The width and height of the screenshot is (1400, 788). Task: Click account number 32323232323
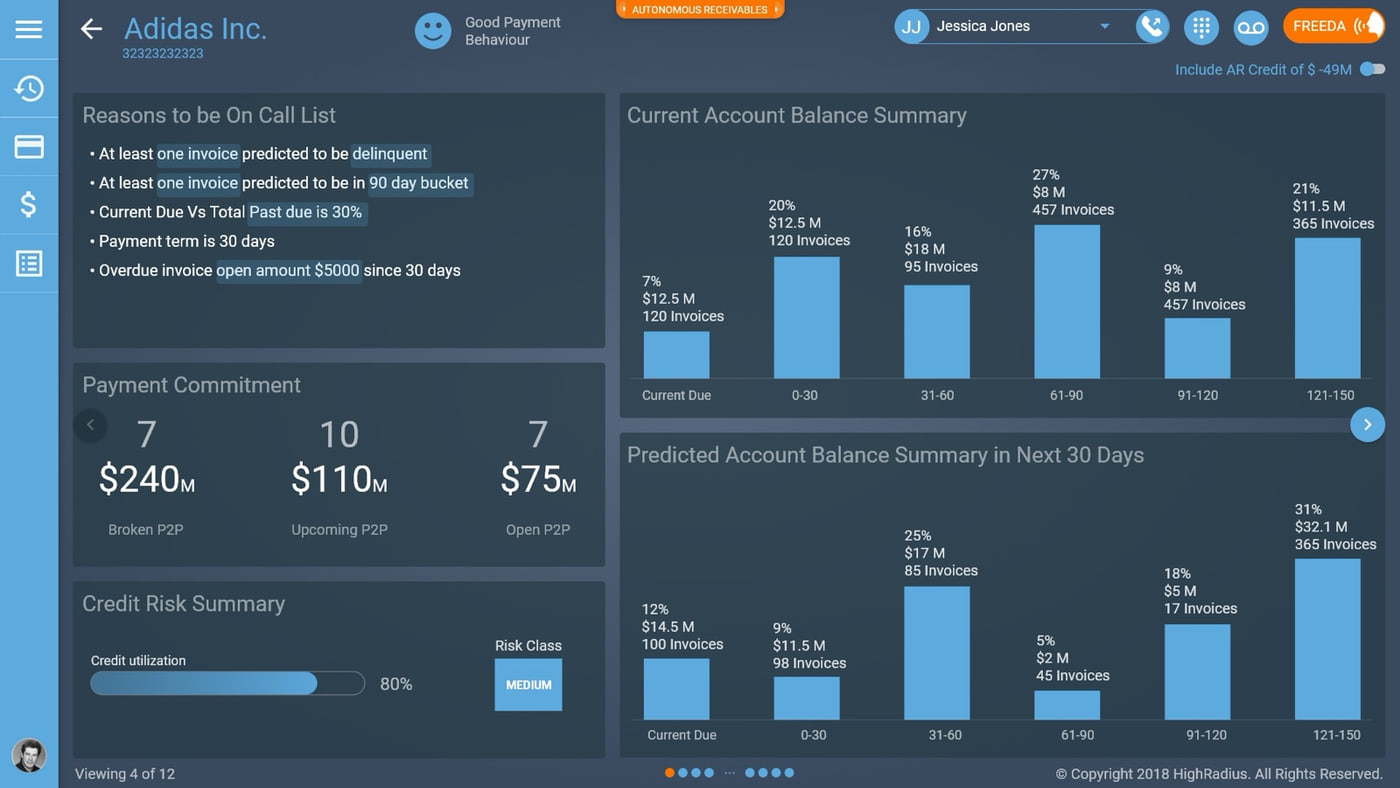coord(163,53)
